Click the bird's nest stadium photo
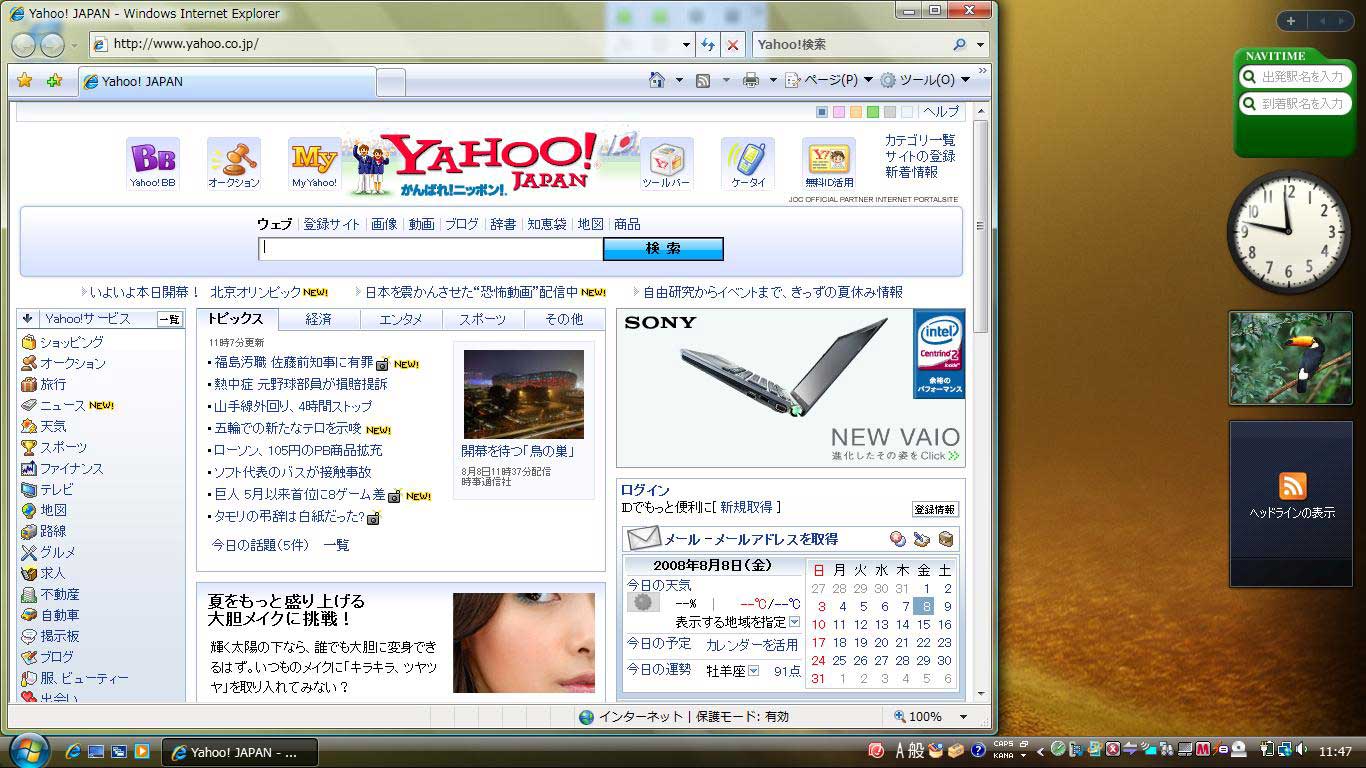Viewport: 1366px width, 768px height. pyautogui.click(x=524, y=394)
